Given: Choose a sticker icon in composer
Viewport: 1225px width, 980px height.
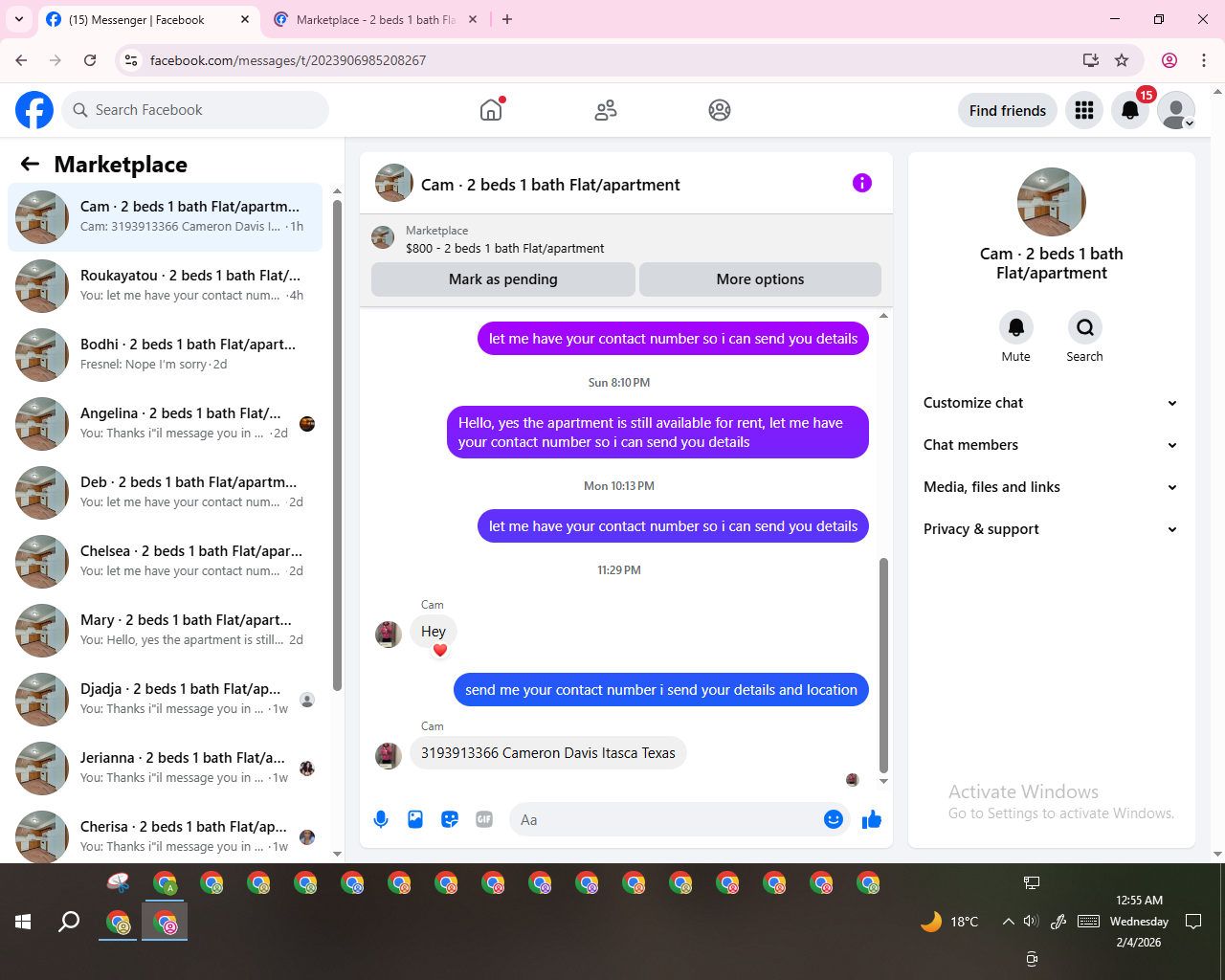Looking at the screenshot, I should (x=450, y=819).
